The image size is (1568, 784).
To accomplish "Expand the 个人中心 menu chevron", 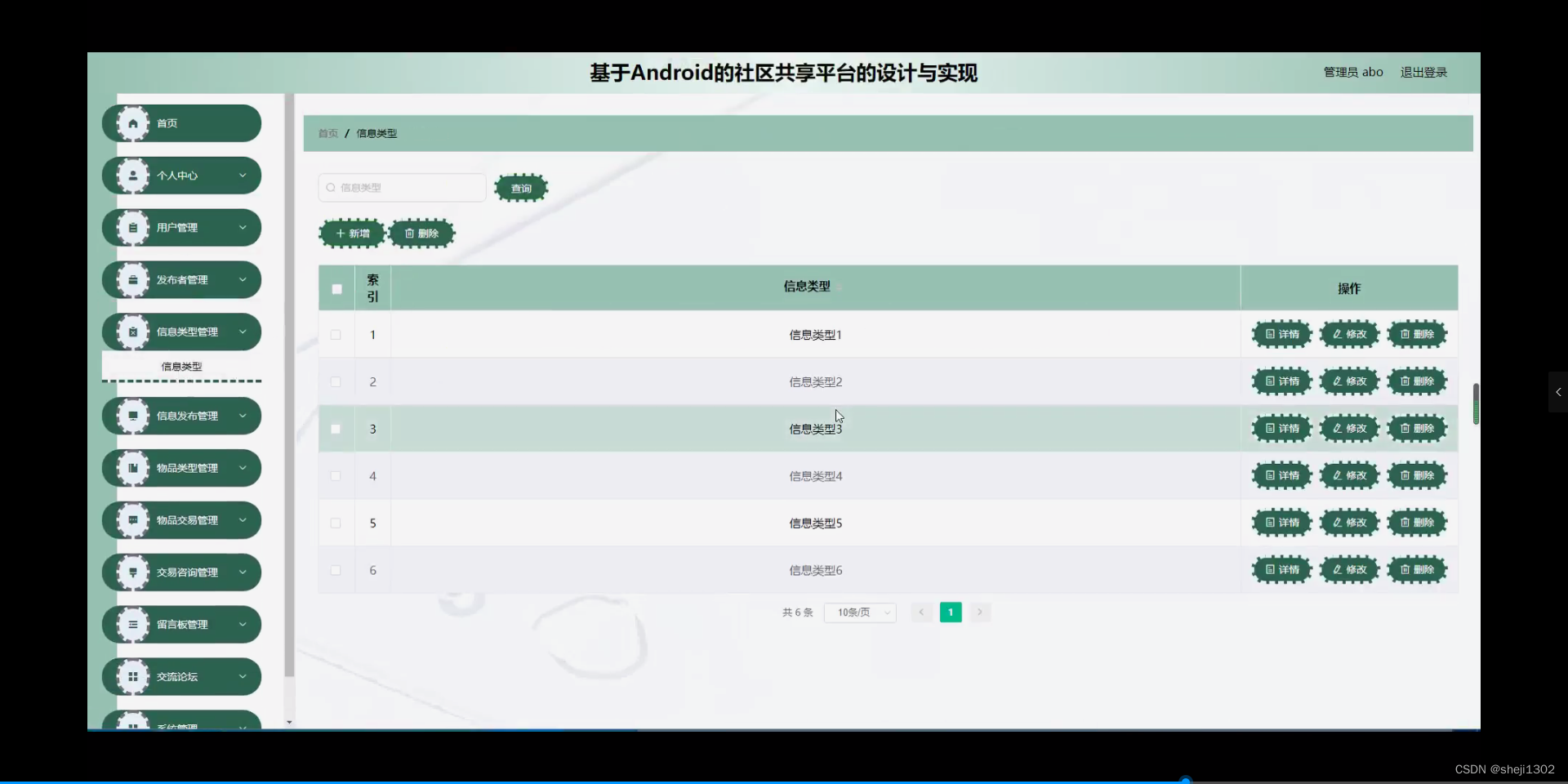I will tap(243, 175).
